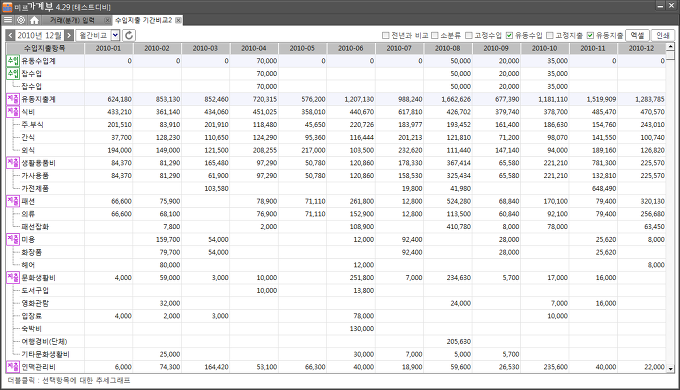Click 수입 badge of 유동수입계 row
Viewport: 680px width, 390px height.
13,61
